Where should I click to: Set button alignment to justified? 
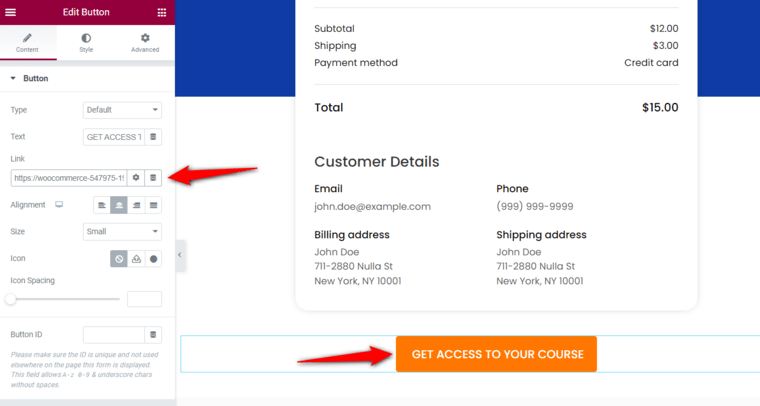154,205
